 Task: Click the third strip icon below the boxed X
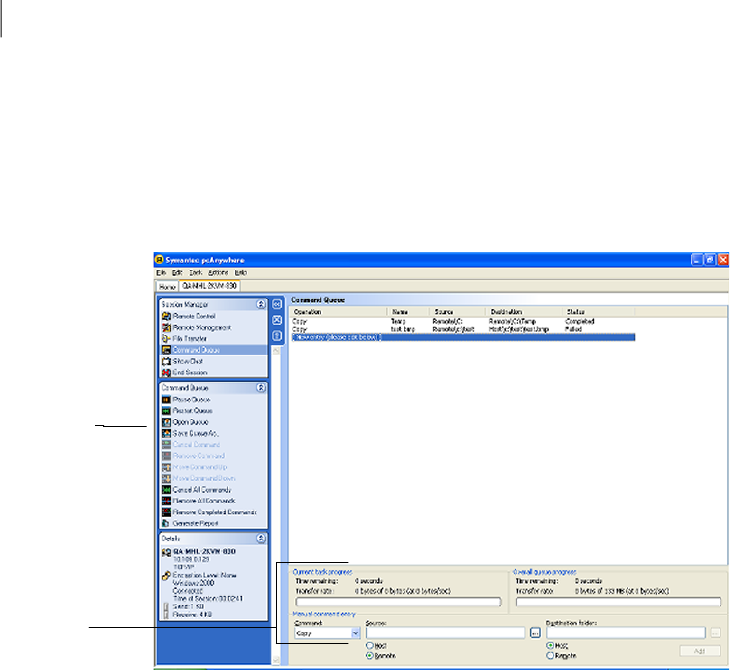[x=277, y=336]
